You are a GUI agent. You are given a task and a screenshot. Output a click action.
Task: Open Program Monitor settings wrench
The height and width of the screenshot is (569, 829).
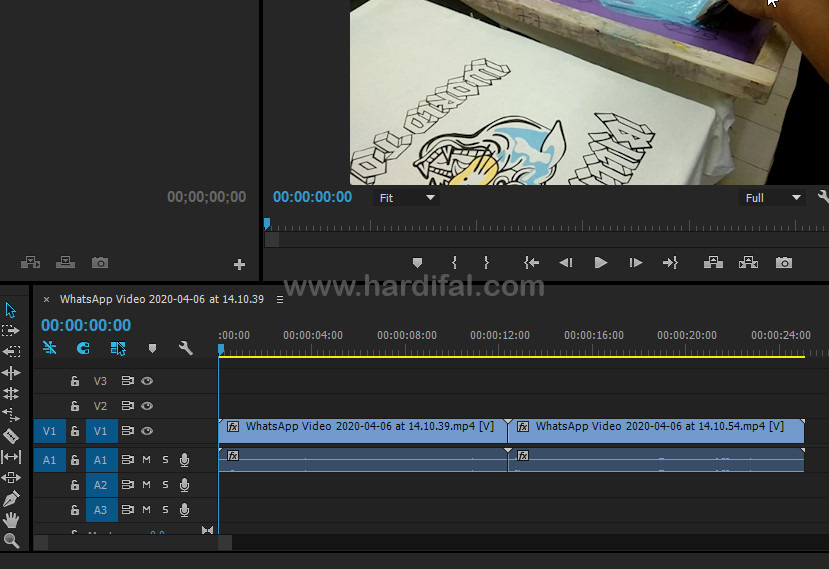point(823,197)
